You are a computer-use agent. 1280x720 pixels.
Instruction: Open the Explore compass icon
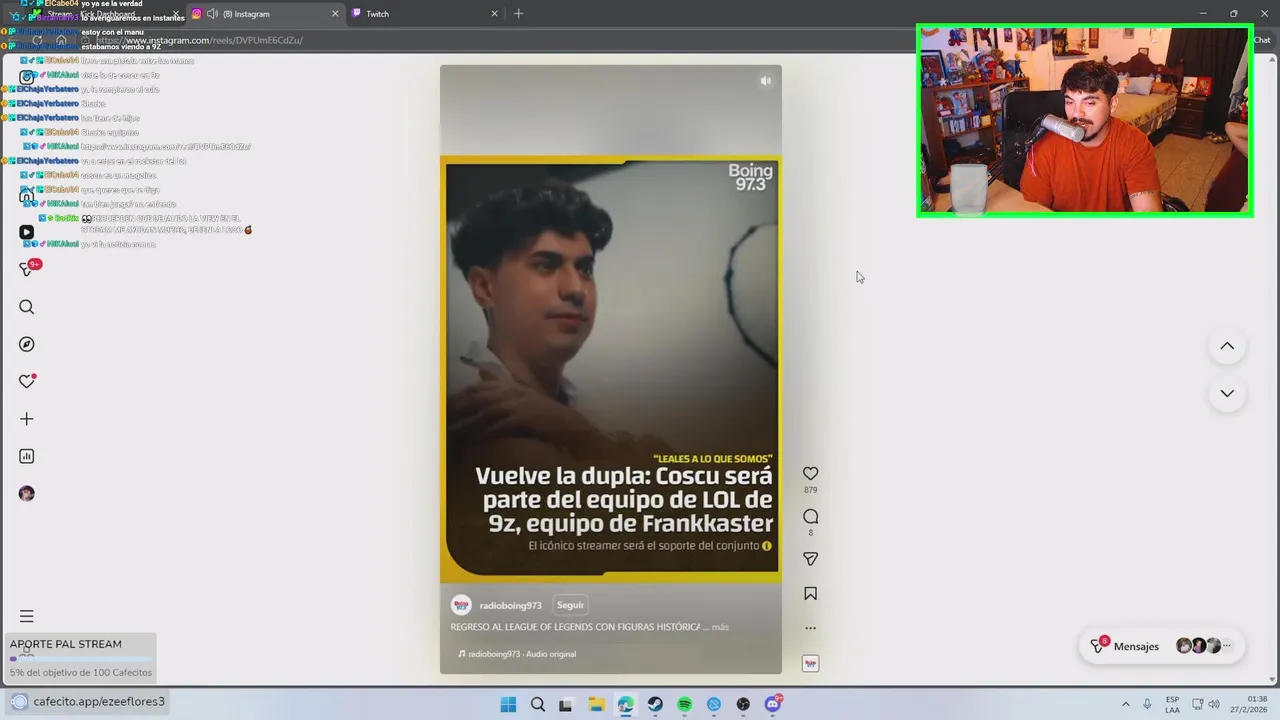tap(27, 344)
